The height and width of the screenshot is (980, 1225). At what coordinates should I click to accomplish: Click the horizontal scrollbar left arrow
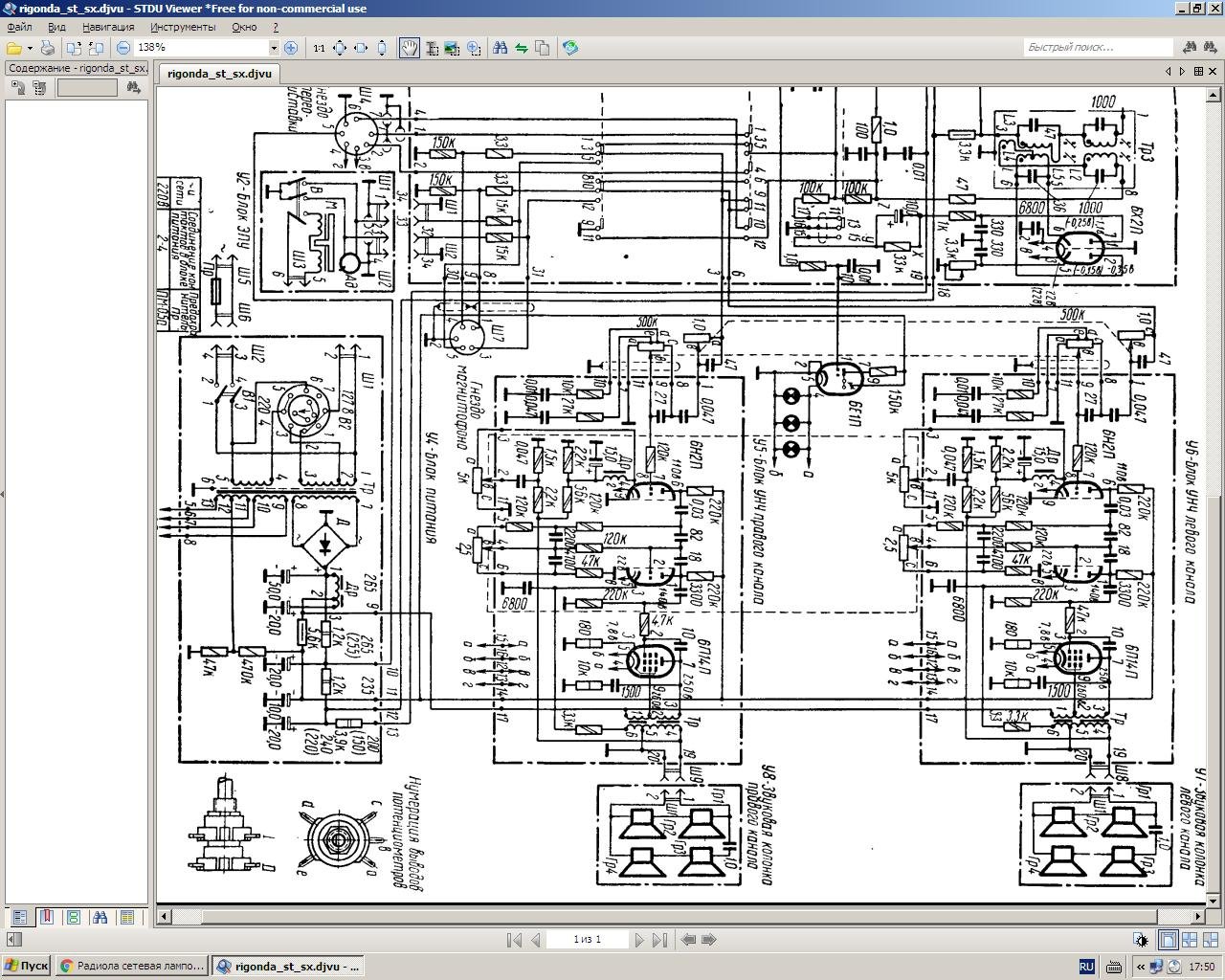pyautogui.click(x=165, y=916)
